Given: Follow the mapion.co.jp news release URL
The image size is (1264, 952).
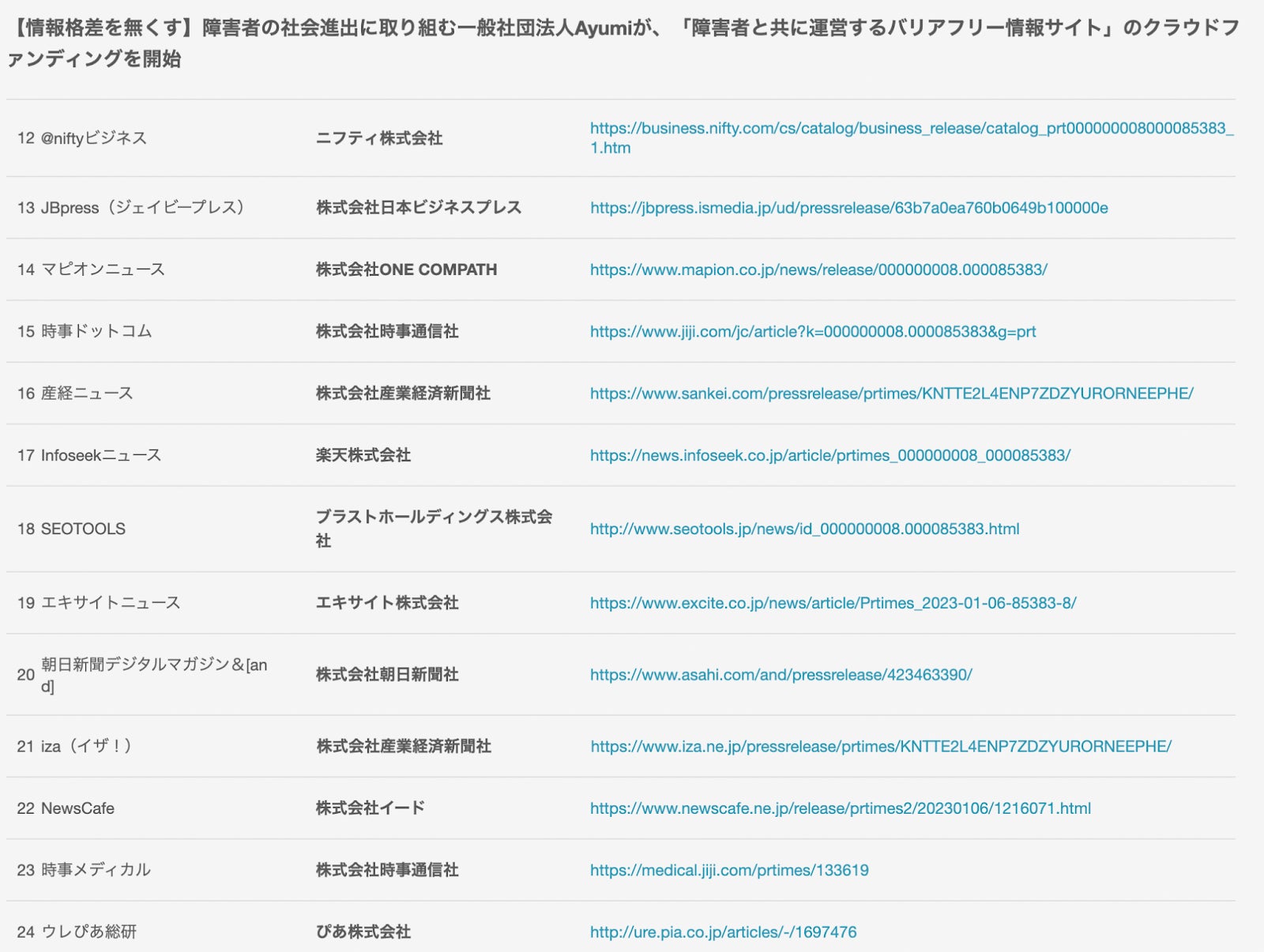Looking at the screenshot, I should pyautogui.click(x=818, y=269).
